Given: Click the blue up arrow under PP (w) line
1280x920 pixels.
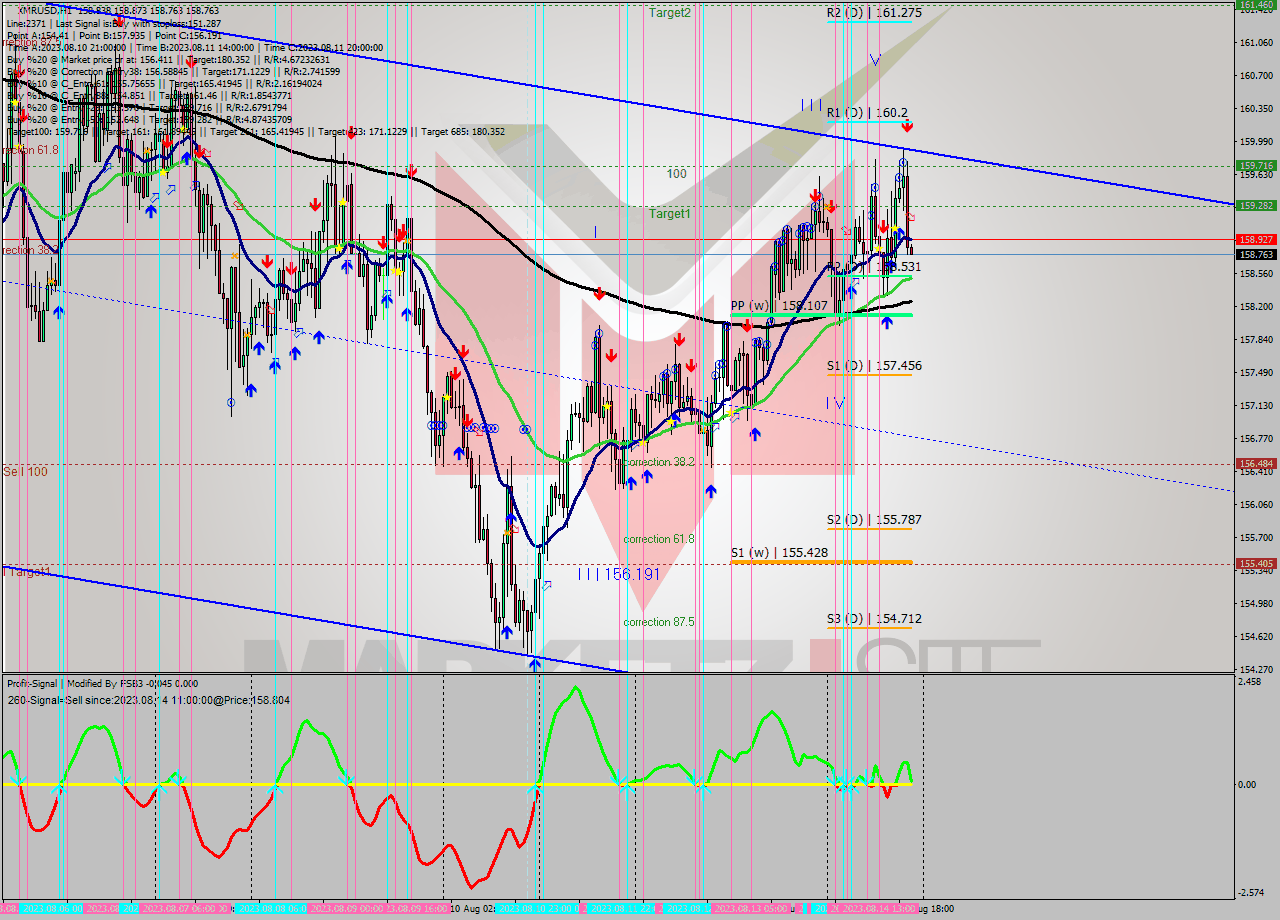Looking at the screenshot, I should [x=887, y=323].
